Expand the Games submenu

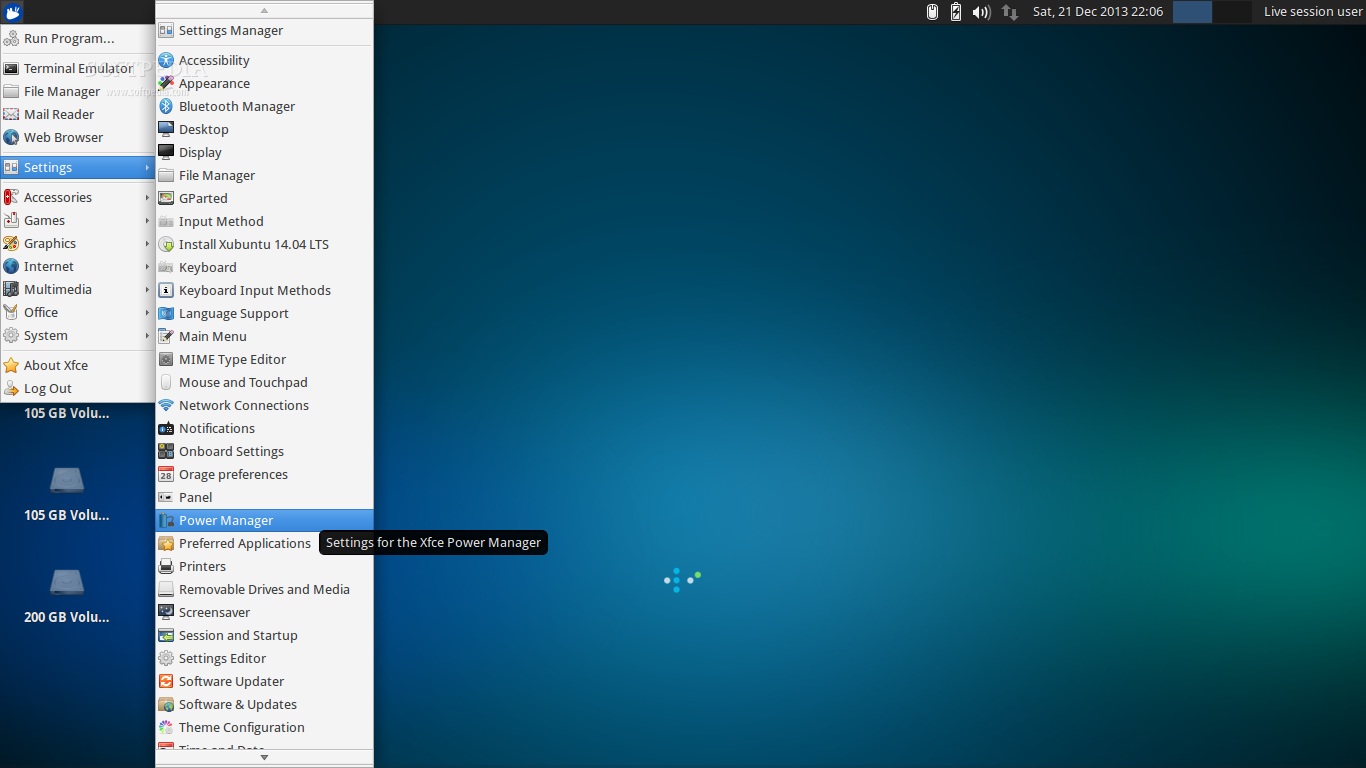tap(77, 220)
